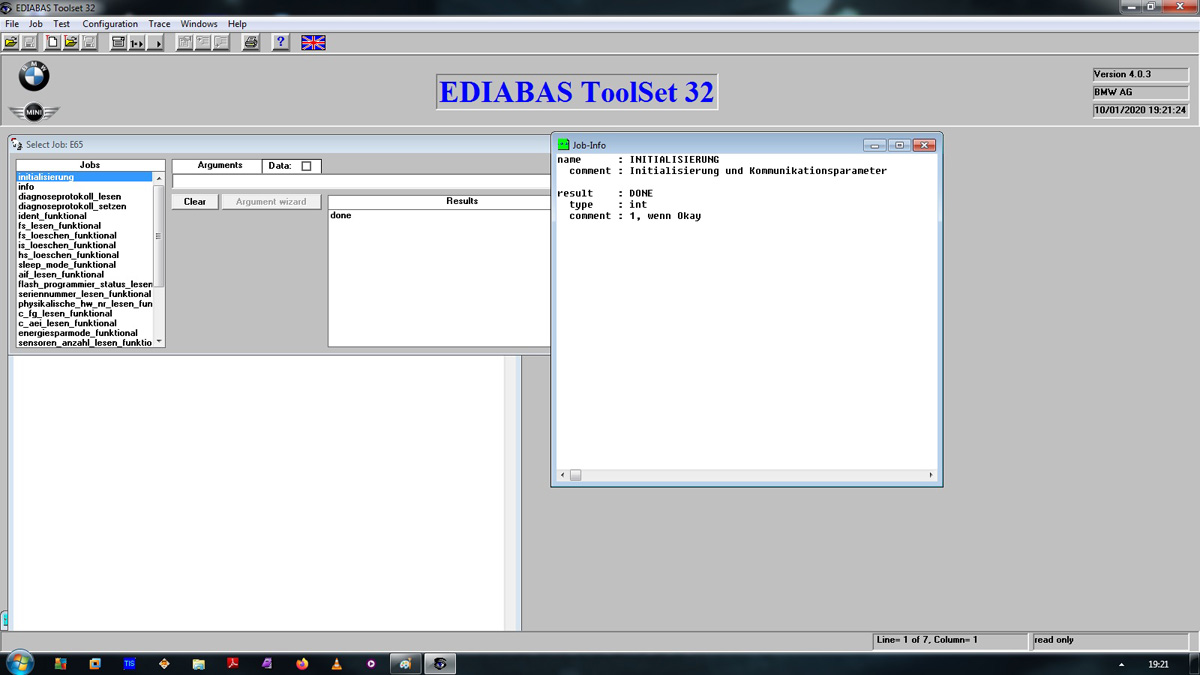Select the 'energiesparmode_funktional' job
Image resolution: width=1200 pixels, height=675 pixels.
pos(85,333)
